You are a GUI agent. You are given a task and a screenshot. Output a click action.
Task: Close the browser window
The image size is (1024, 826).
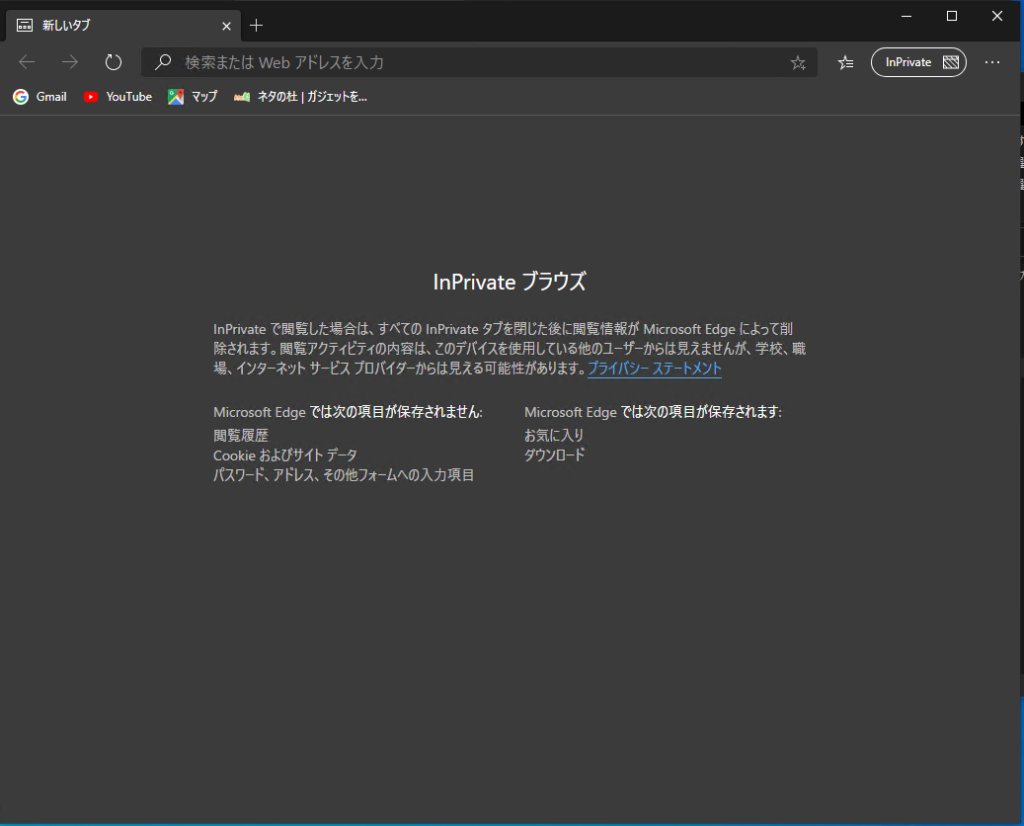[x=997, y=16]
